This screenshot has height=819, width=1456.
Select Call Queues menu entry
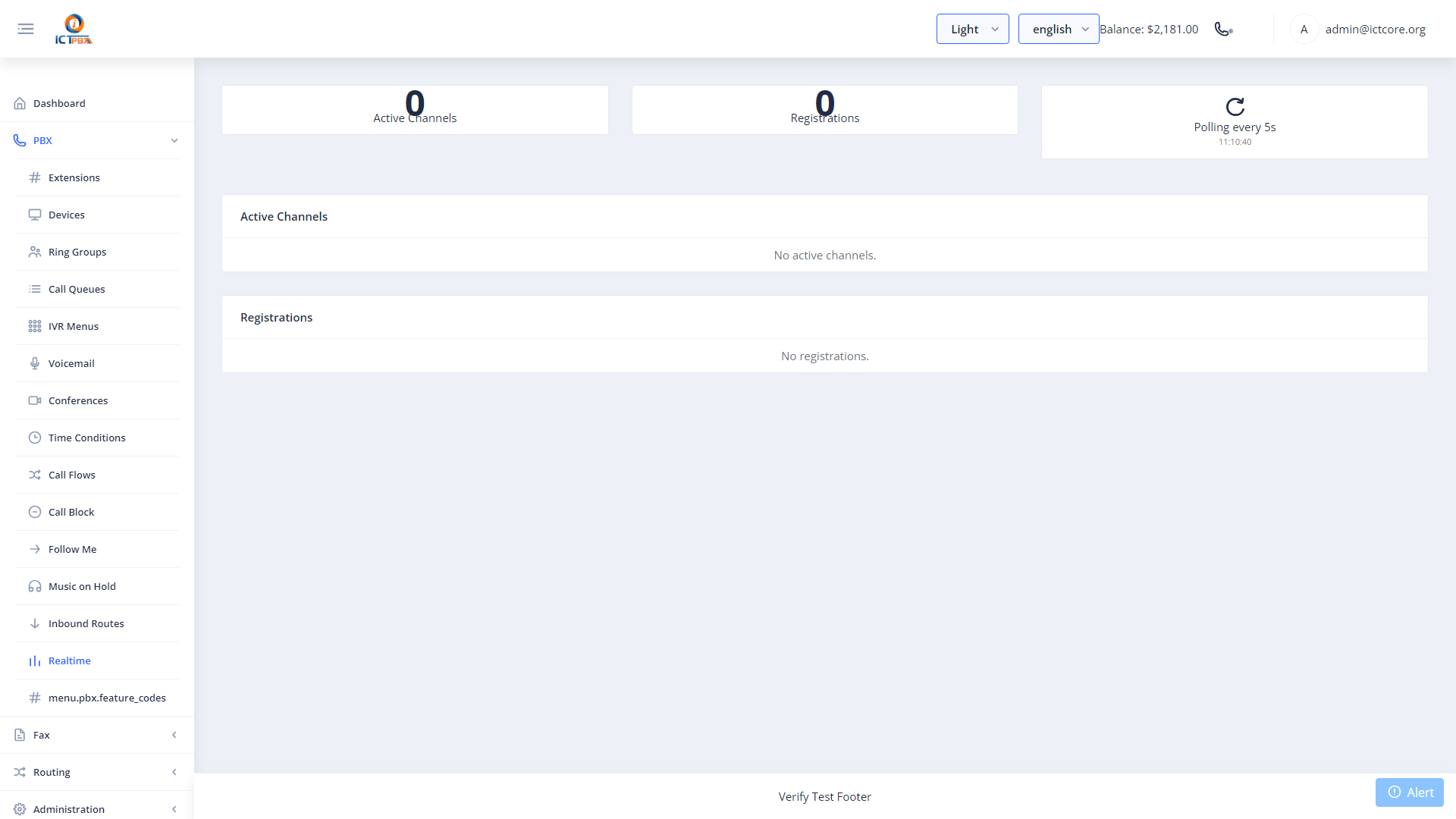coord(97,289)
